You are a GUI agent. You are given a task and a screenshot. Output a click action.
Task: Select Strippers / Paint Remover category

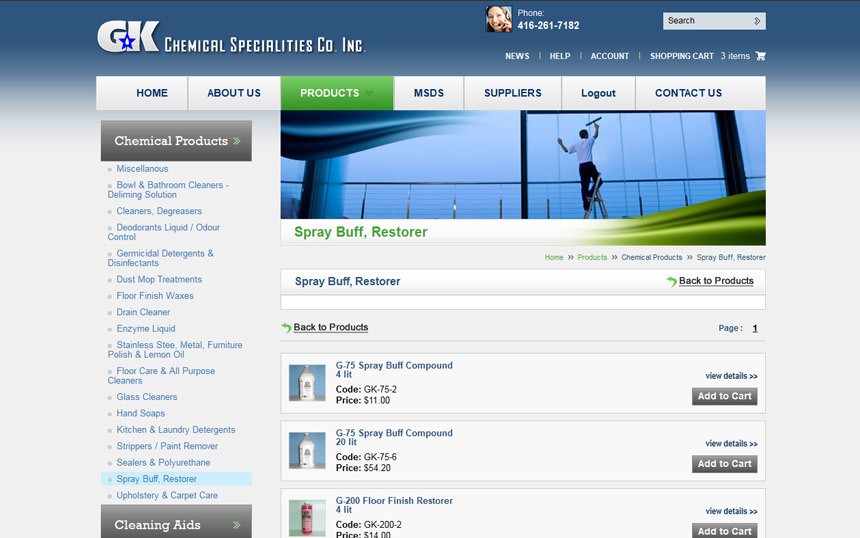point(167,446)
